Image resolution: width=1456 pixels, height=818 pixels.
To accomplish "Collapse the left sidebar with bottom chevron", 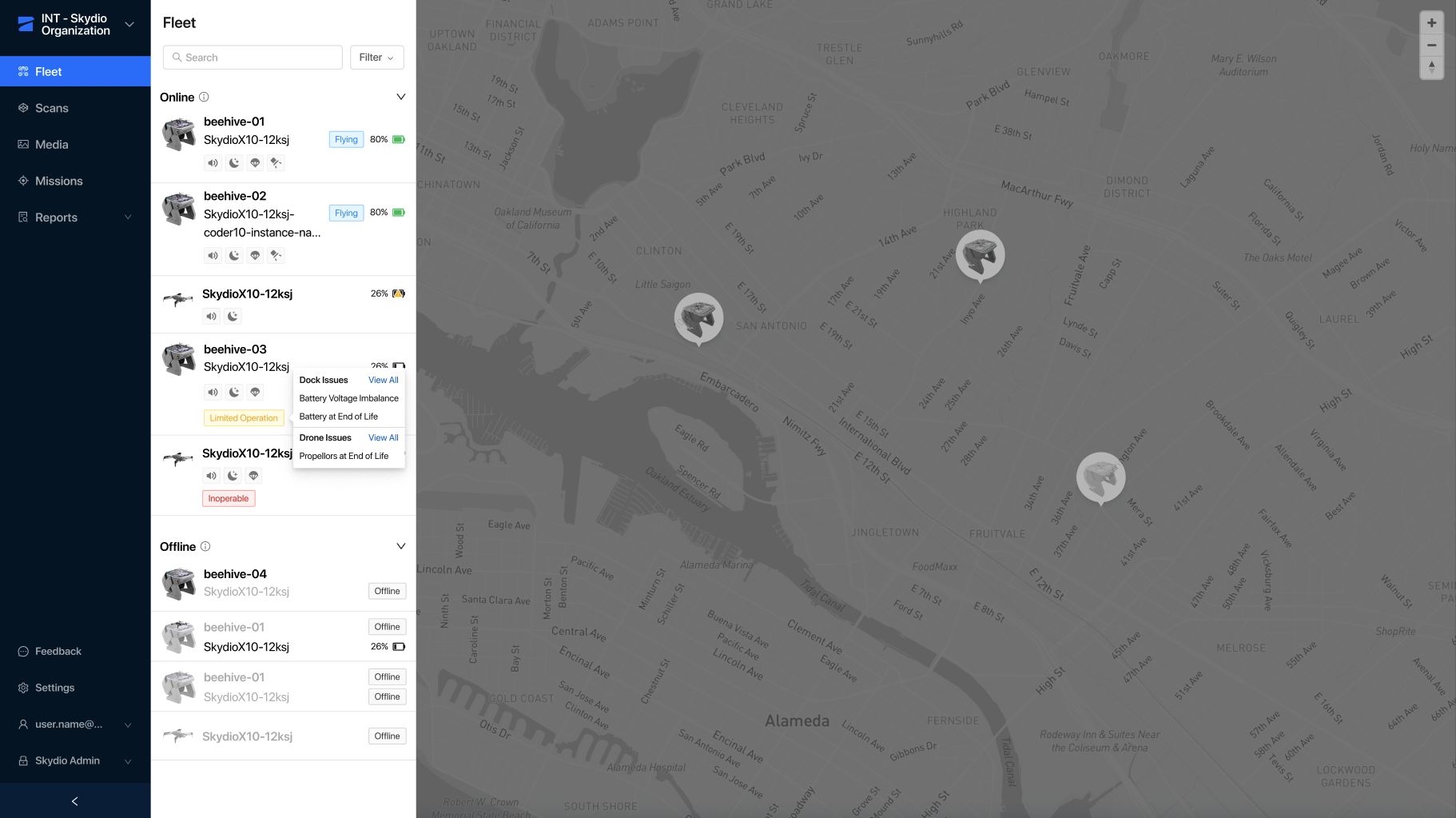I will pos(75,801).
